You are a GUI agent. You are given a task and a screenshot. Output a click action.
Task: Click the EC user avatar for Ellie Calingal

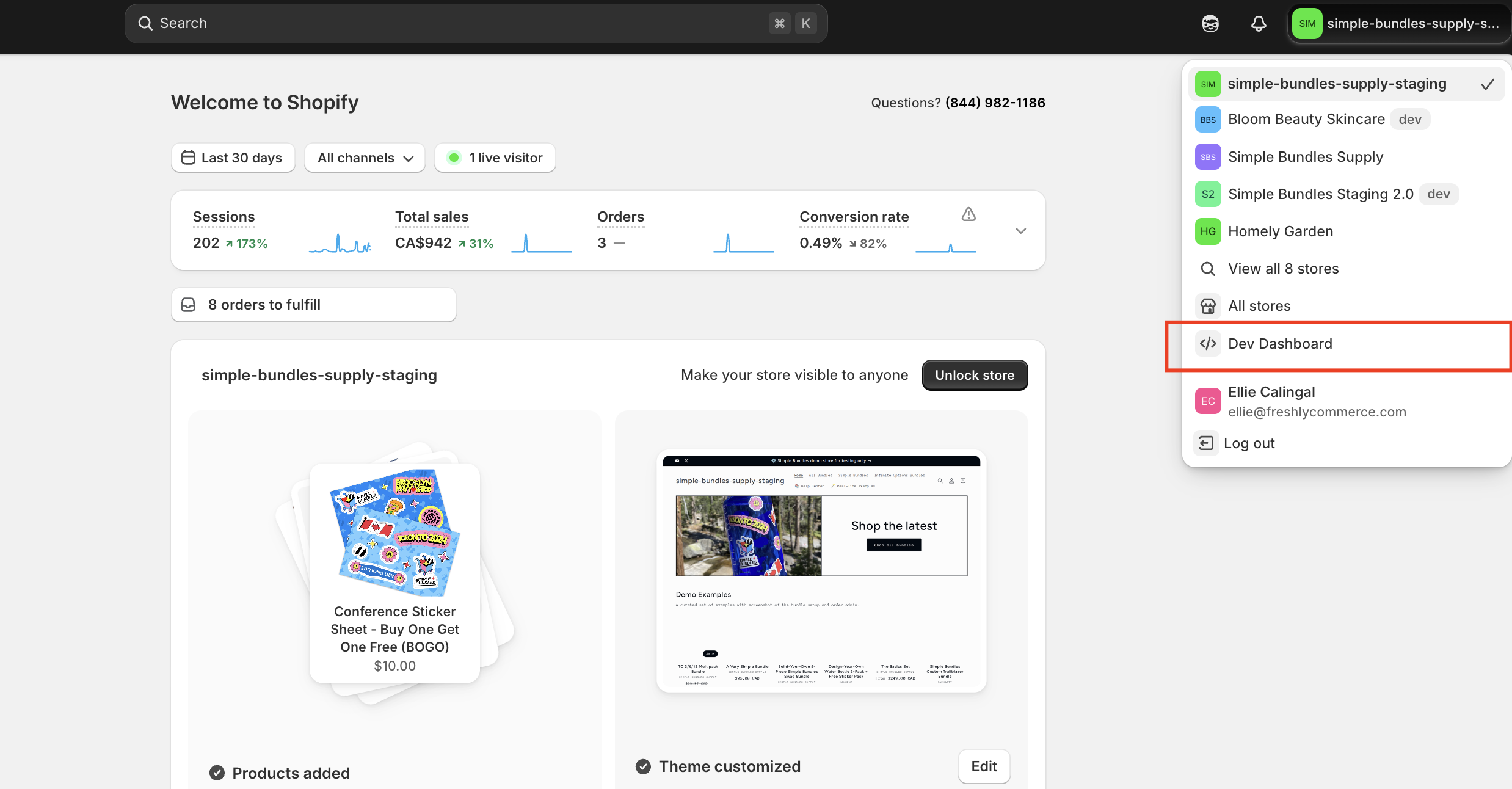point(1208,401)
